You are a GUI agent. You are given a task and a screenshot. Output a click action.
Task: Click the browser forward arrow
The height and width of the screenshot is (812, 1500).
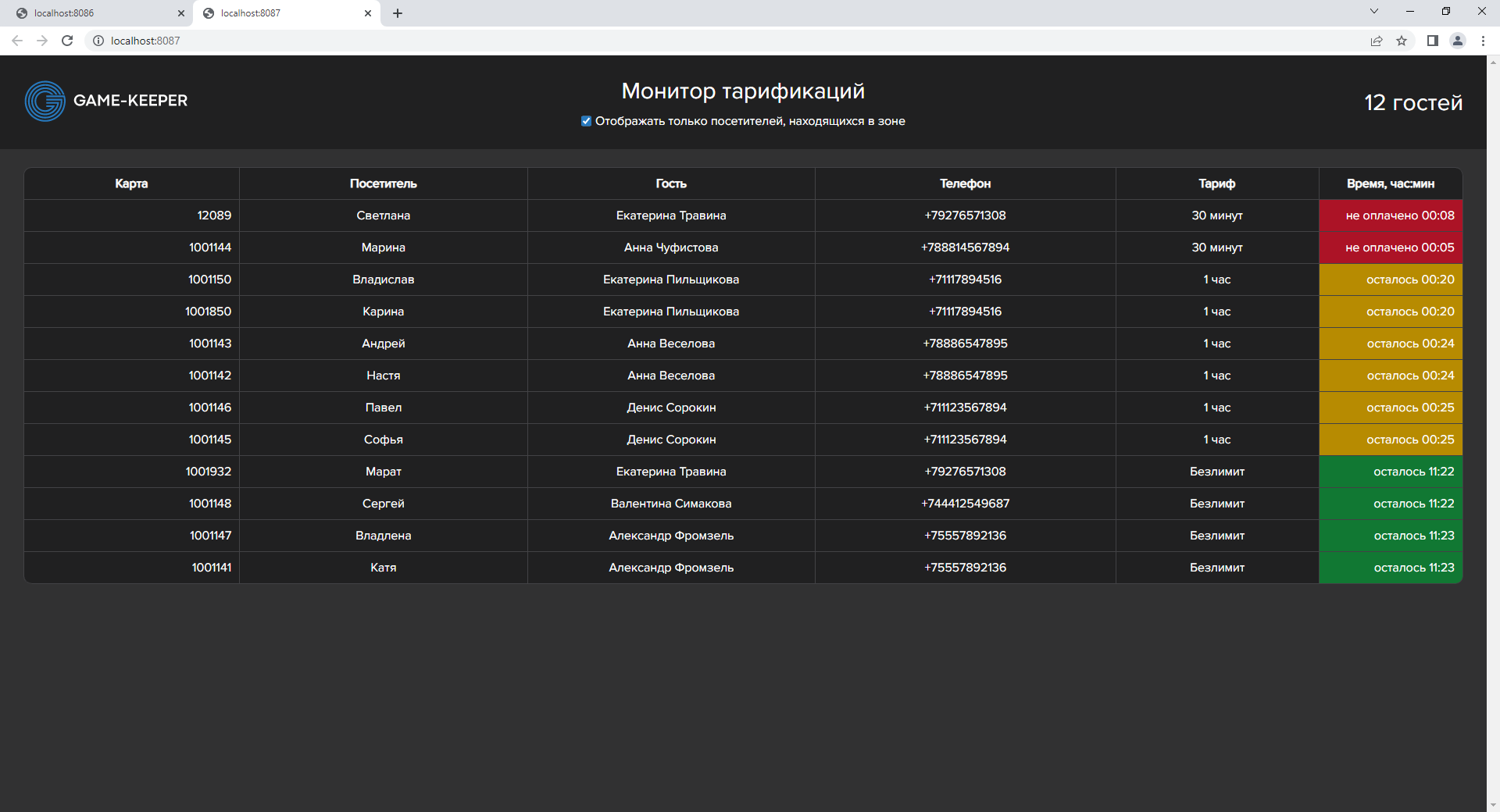[x=42, y=41]
